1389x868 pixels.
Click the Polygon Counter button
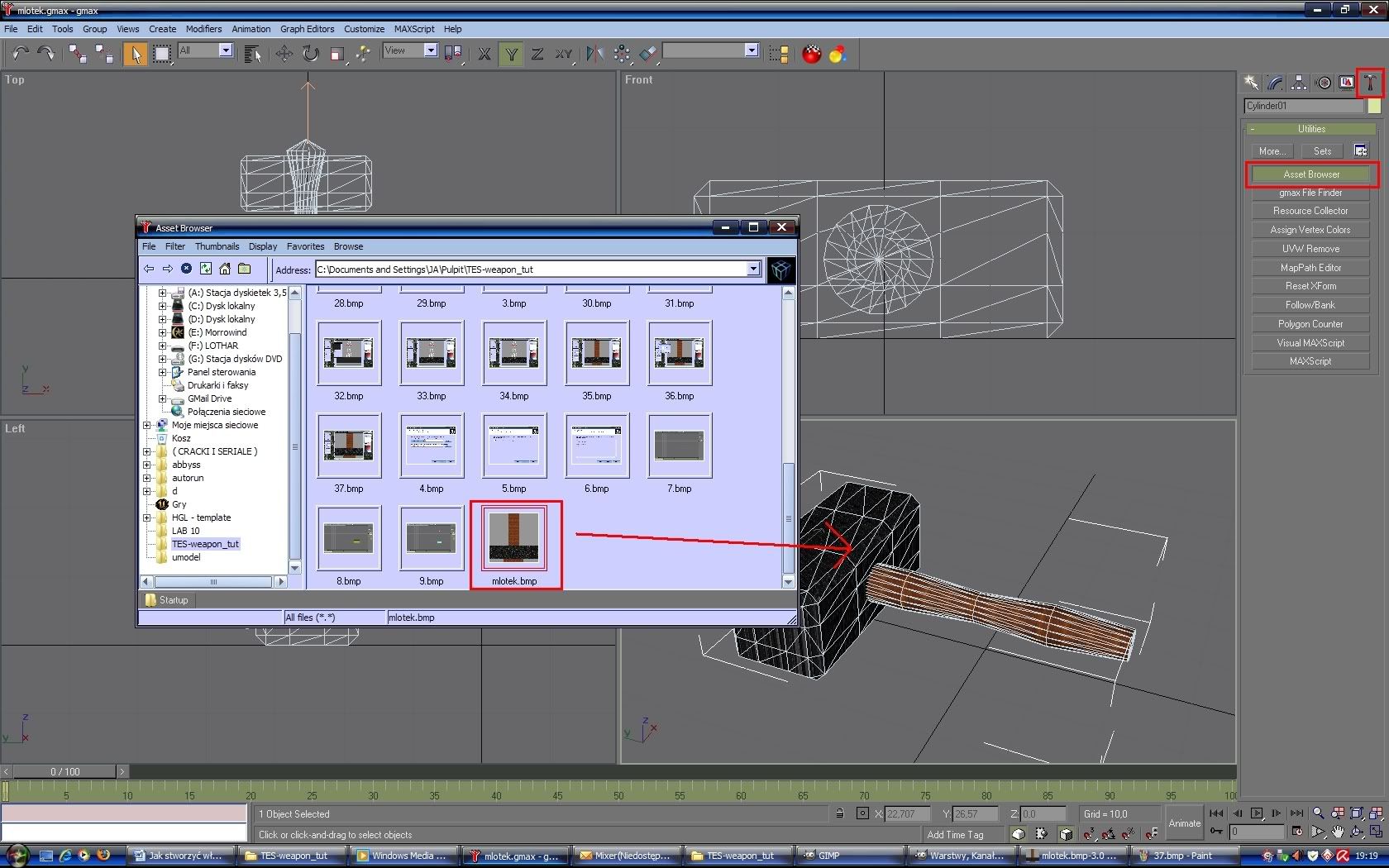point(1310,324)
